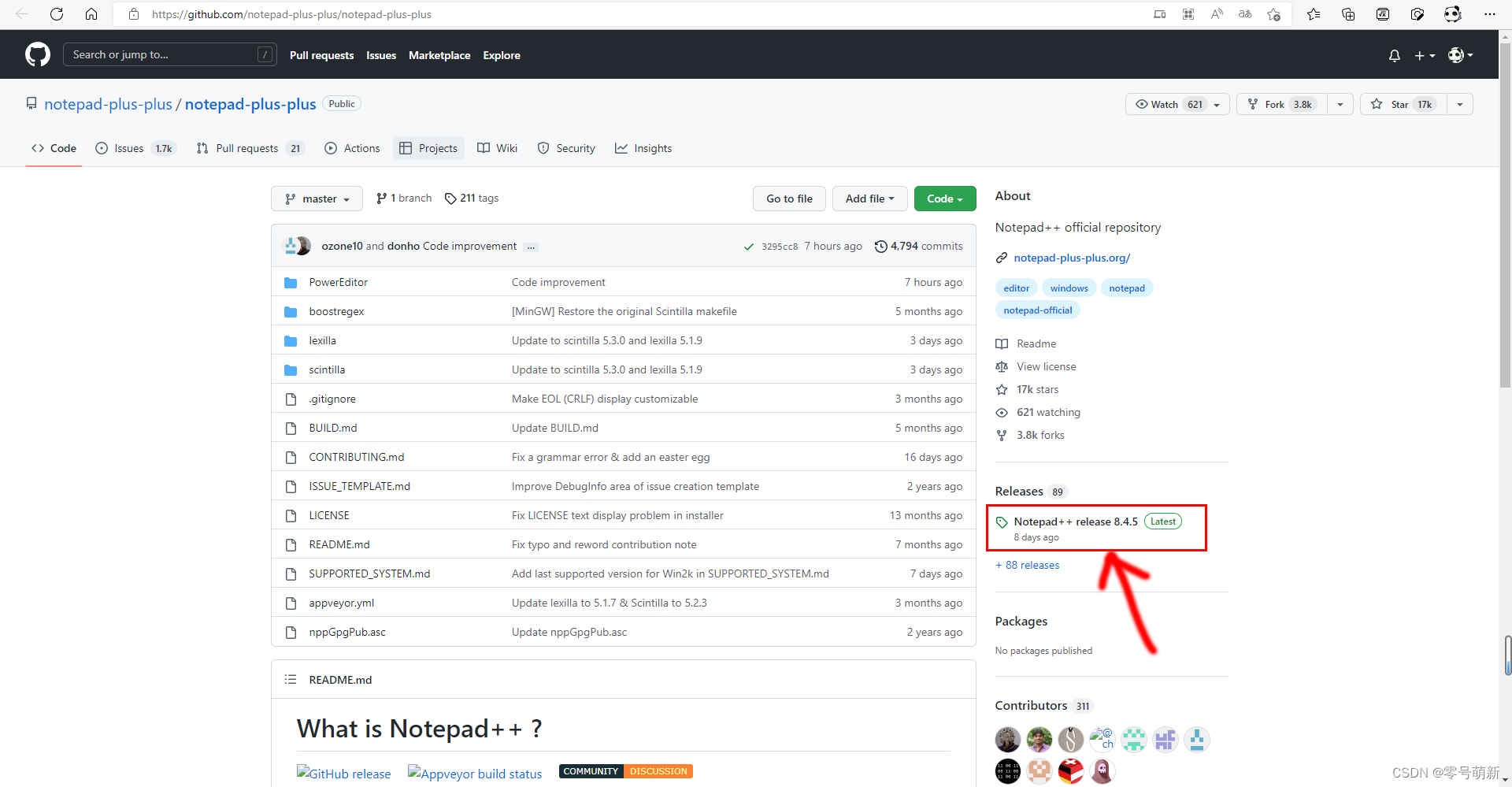Open the PowerEditor folder

pyautogui.click(x=339, y=282)
